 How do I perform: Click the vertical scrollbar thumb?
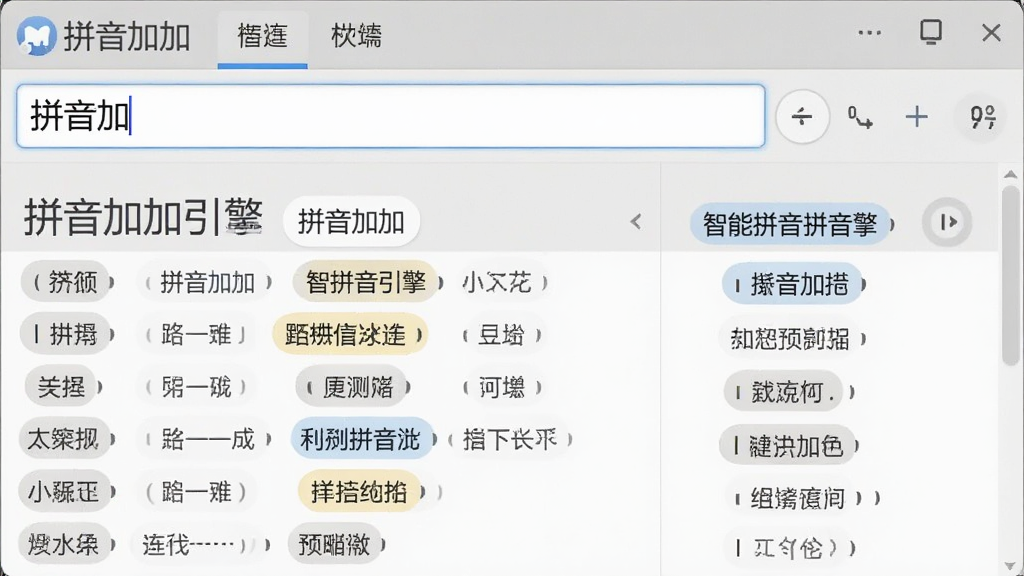[x=1011, y=274]
